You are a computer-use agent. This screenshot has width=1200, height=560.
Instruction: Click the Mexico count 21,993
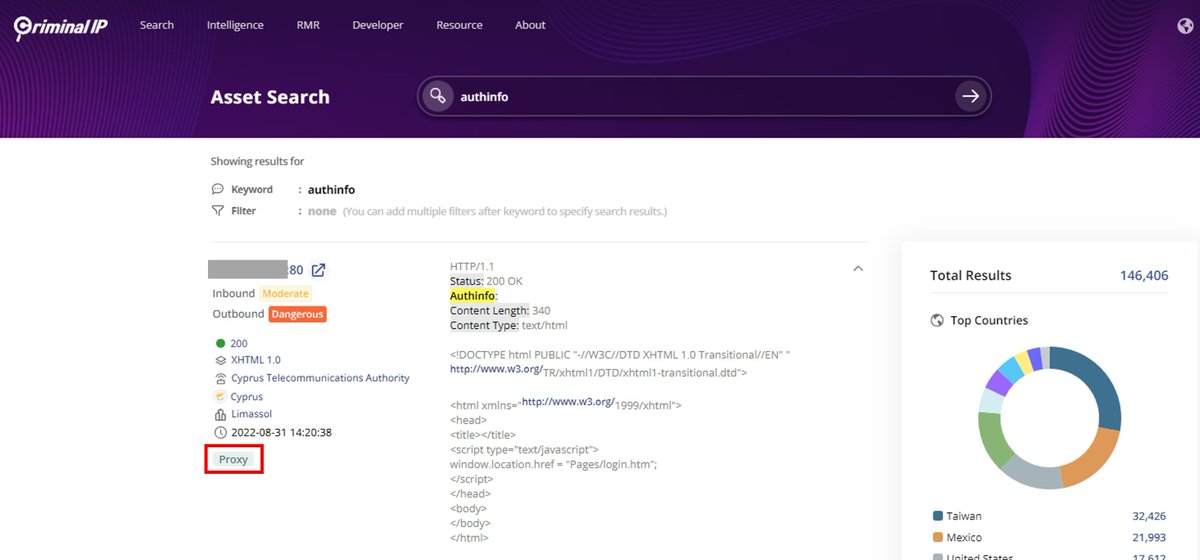coord(1149,538)
